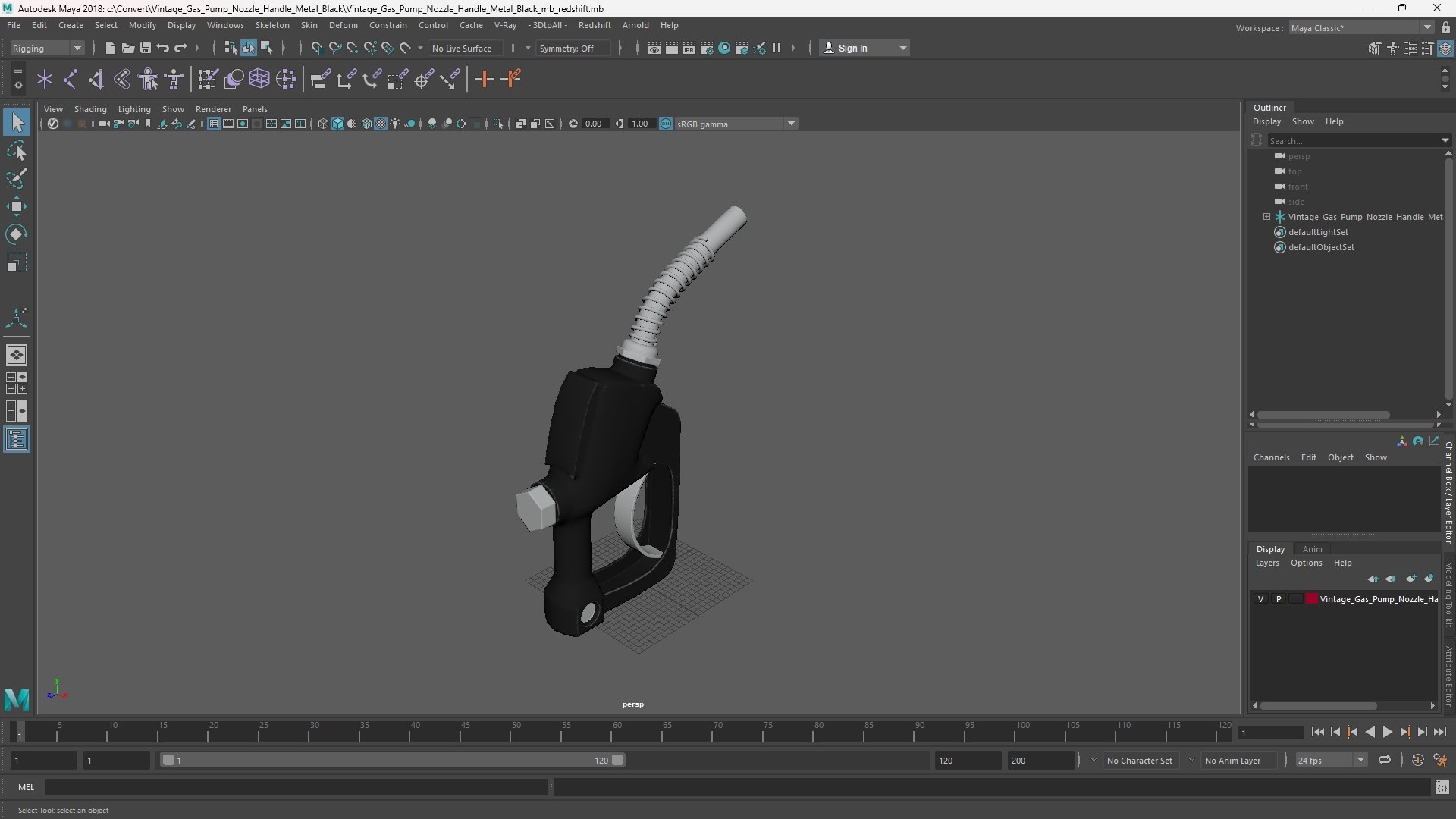
Task: Click the Quick Rig character shelf icon
Action: point(149,79)
